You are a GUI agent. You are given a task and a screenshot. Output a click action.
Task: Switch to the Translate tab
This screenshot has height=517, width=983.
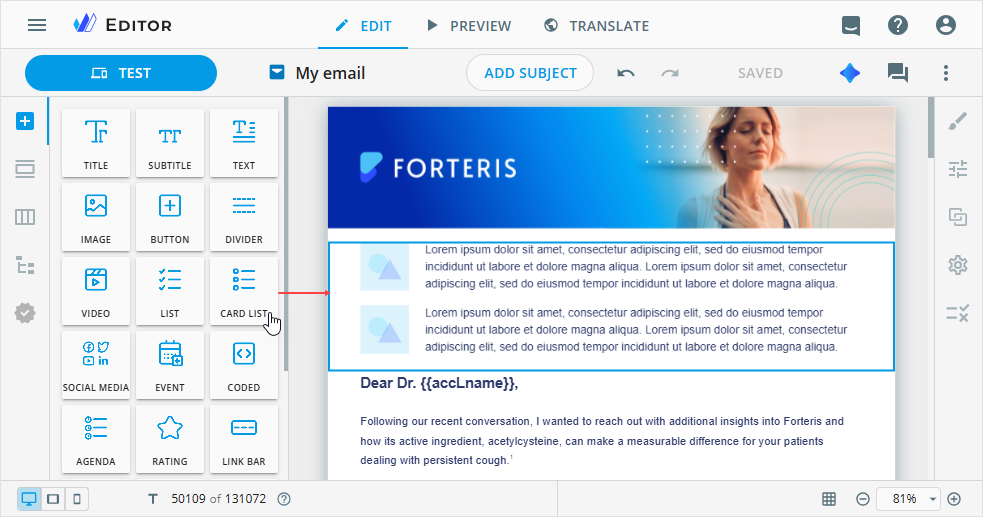(596, 26)
